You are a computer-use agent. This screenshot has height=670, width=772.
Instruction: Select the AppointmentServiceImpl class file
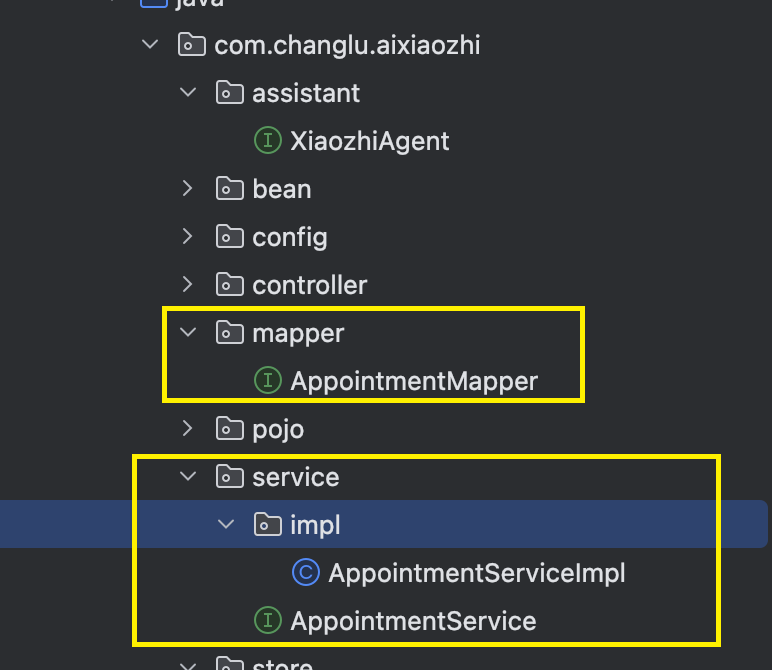tap(477, 573)
